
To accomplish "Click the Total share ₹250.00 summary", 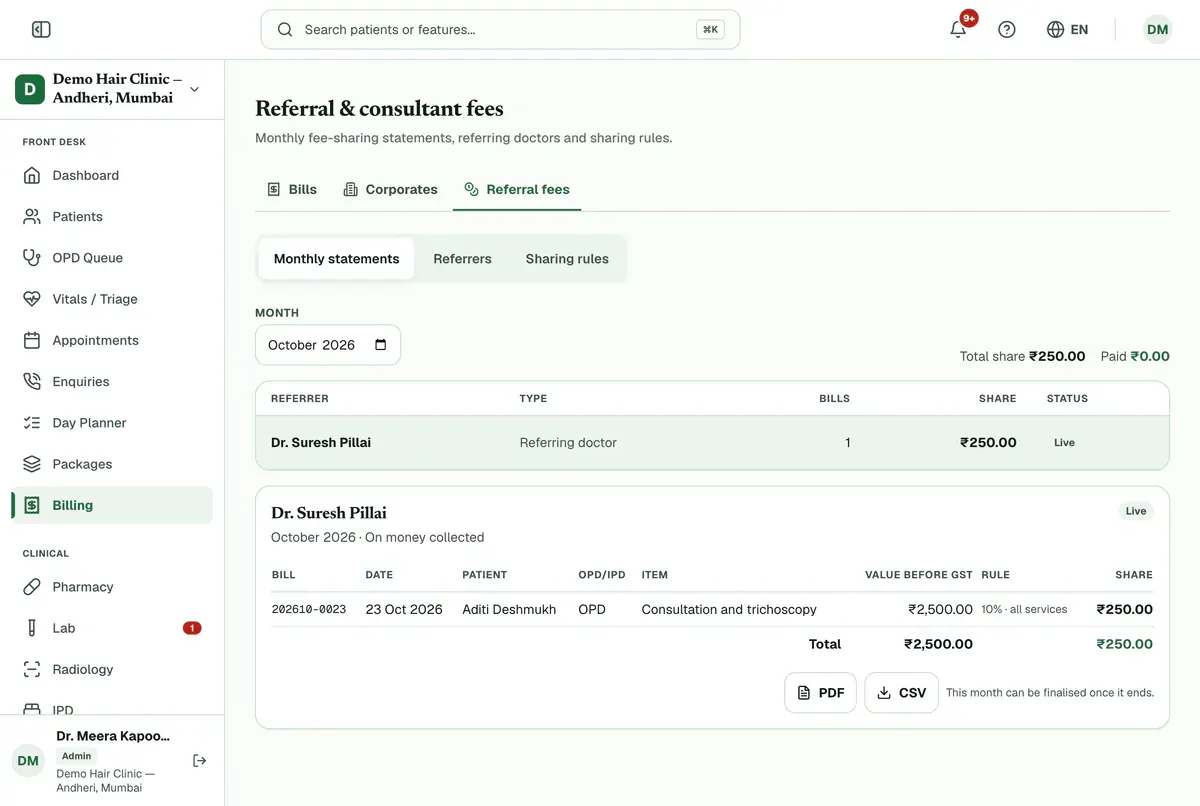I will (1022, 356).
